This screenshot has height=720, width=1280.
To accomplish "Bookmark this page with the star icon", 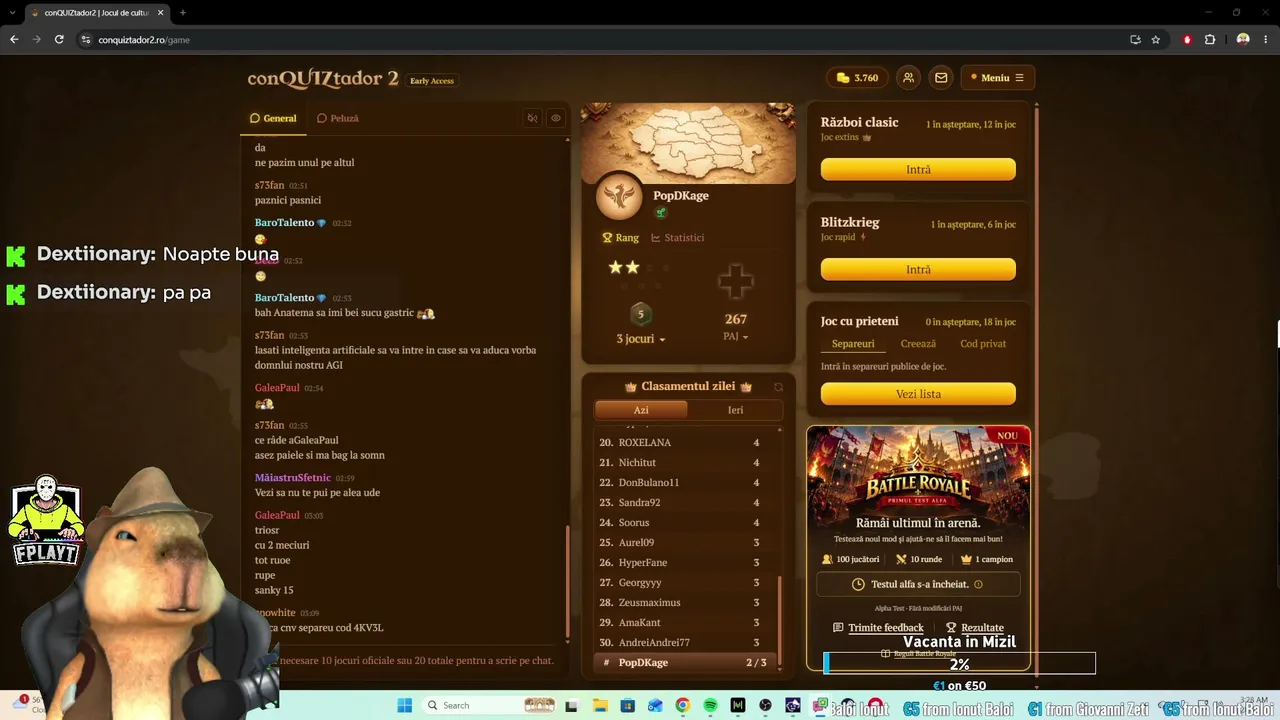I will pos(1155,40).
